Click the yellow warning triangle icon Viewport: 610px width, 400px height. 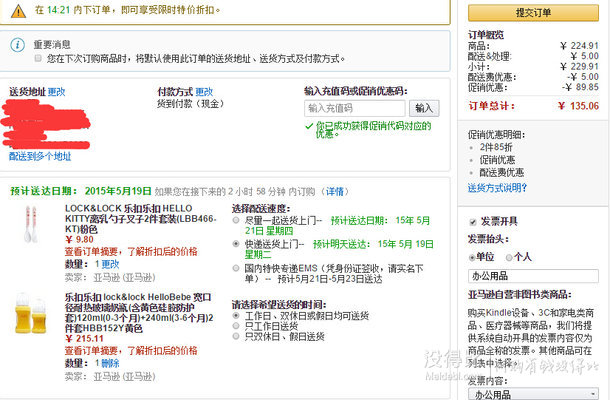pos(18,11)
